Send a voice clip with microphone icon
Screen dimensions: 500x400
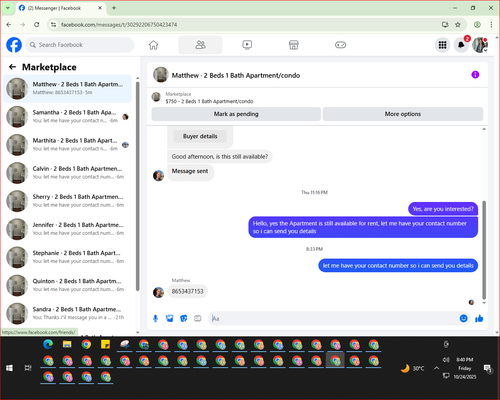tap(155, 318)
